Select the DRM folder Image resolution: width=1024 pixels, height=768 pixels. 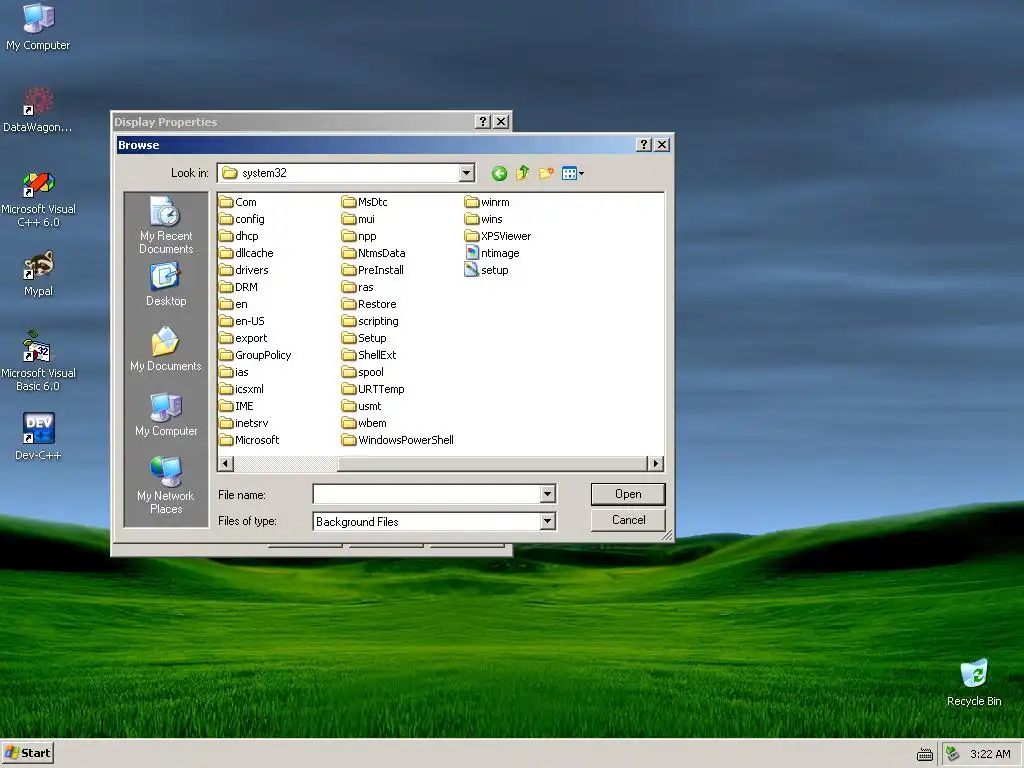238,287
